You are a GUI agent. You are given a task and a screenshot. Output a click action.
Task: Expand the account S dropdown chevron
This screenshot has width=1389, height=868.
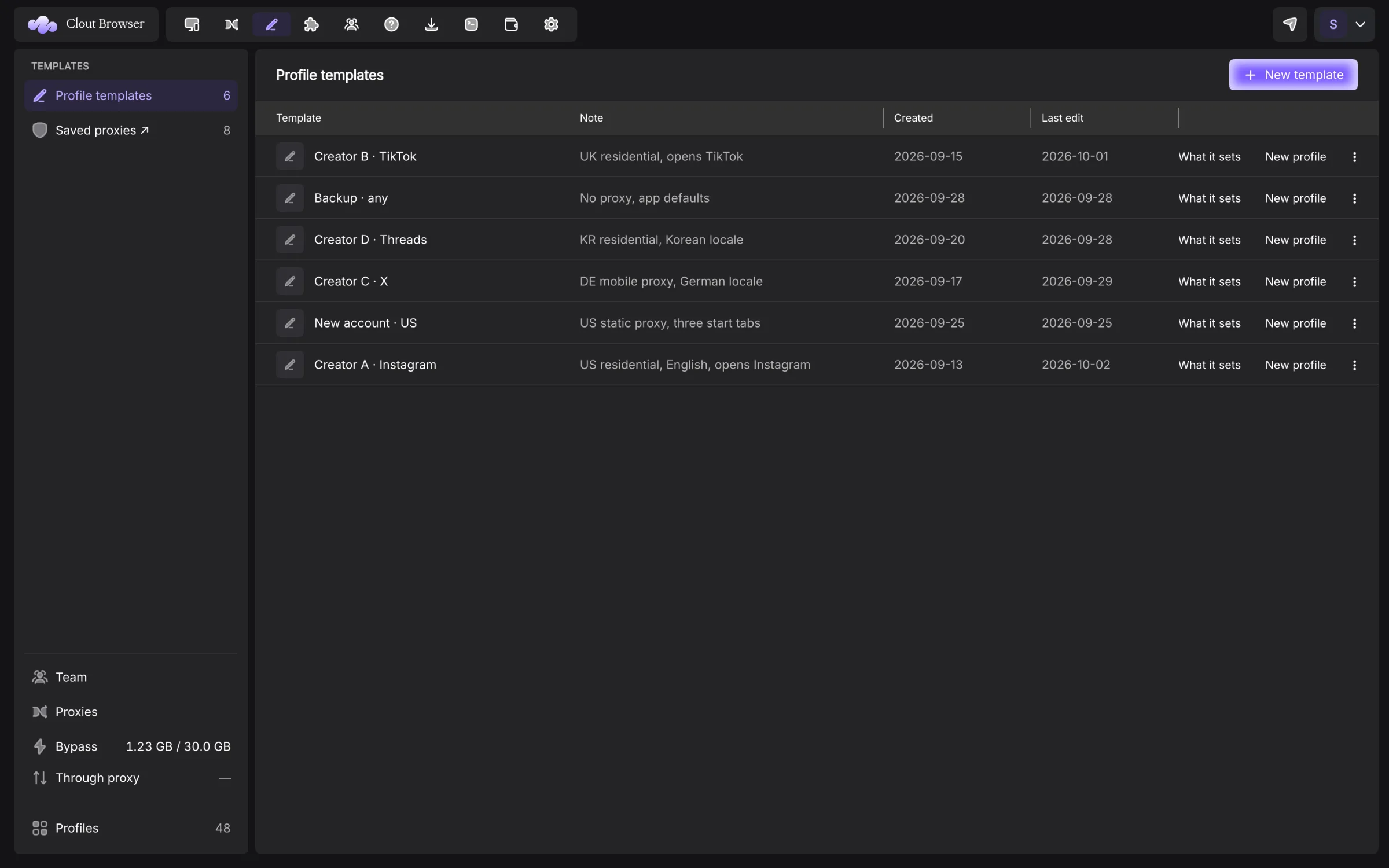pyautogui.click(x=1361, y=24)
